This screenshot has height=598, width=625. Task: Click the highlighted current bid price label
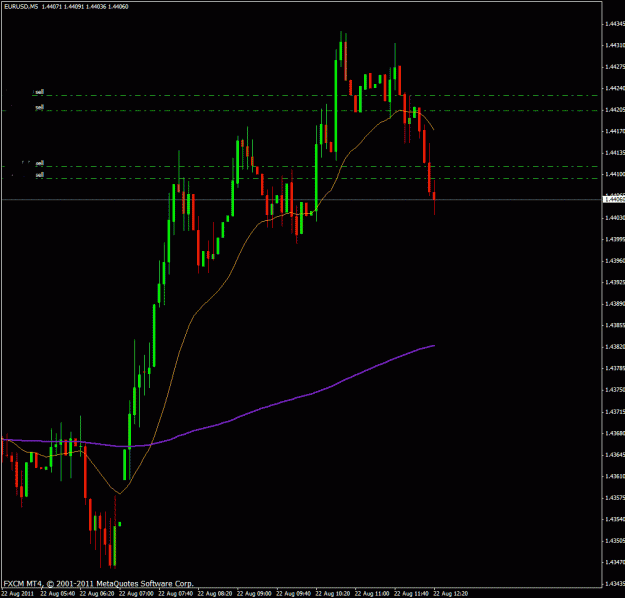tap(615, 199)
